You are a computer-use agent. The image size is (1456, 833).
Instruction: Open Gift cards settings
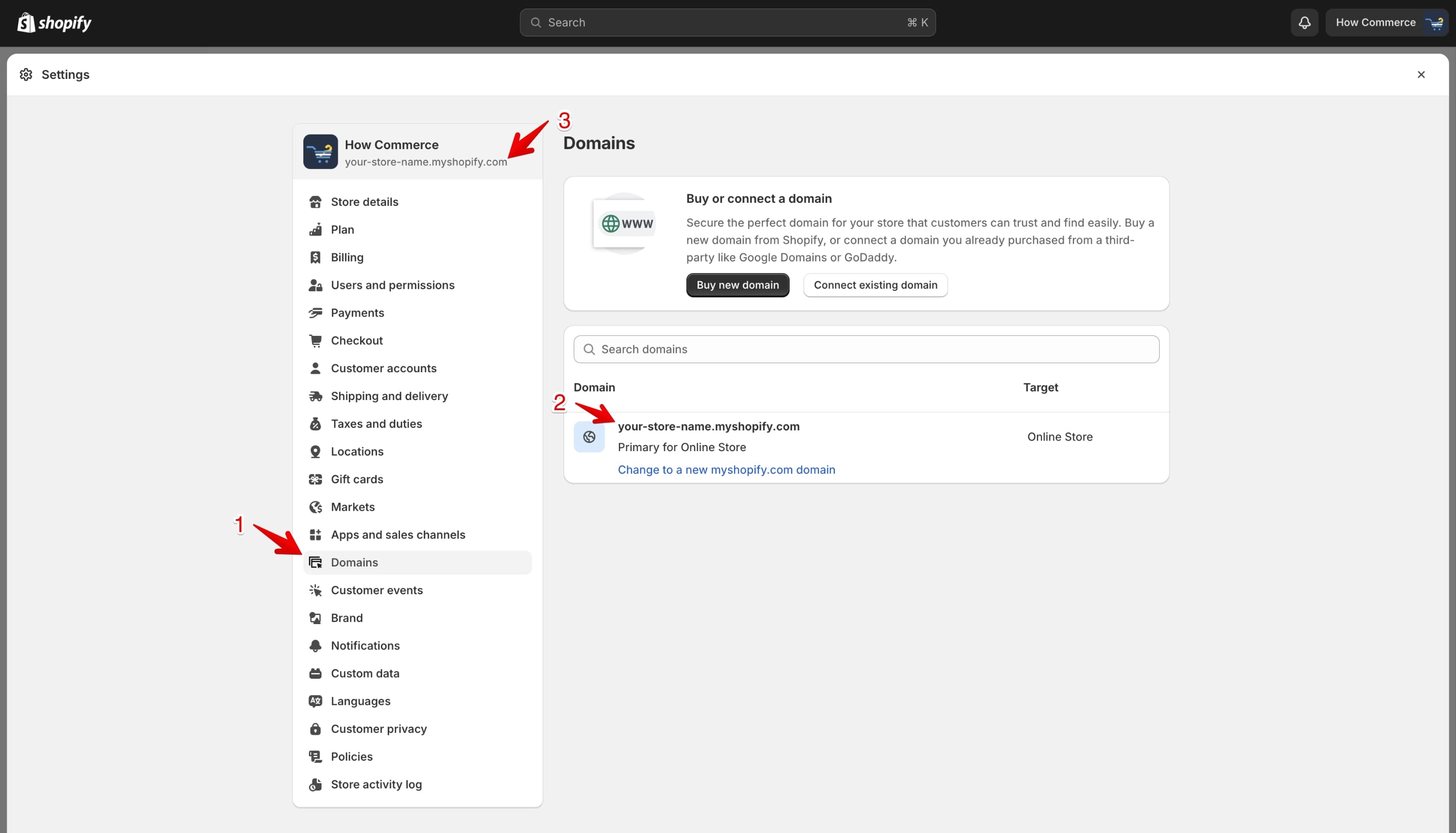[418, 479]
